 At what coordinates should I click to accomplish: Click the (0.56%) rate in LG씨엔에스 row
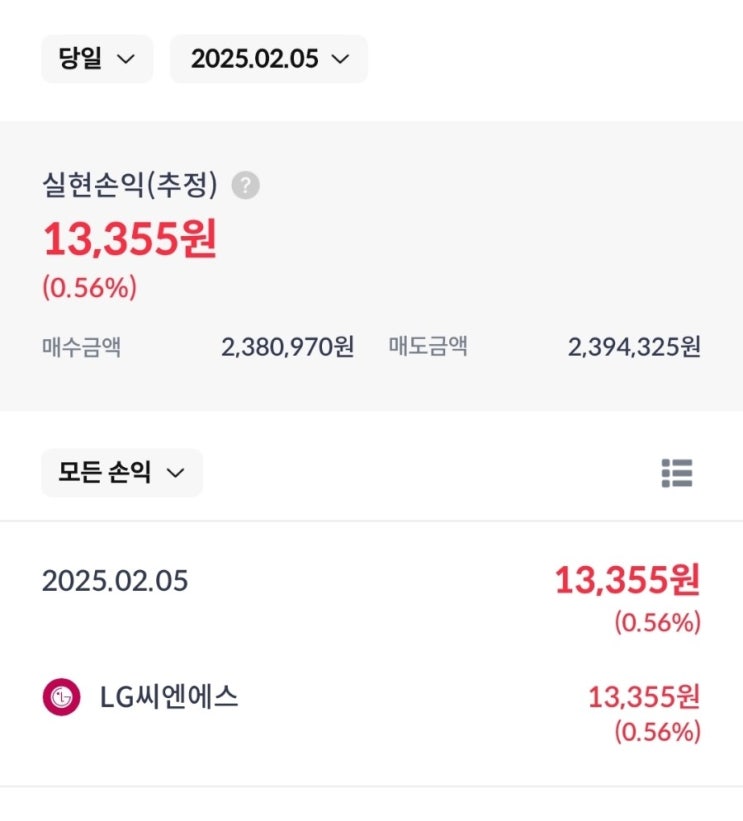657,731
